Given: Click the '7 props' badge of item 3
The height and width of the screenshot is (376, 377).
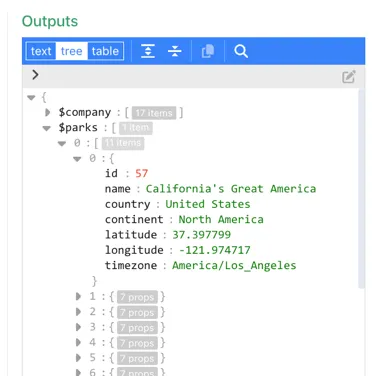Looking at the screenshot, I should (137, 327).
